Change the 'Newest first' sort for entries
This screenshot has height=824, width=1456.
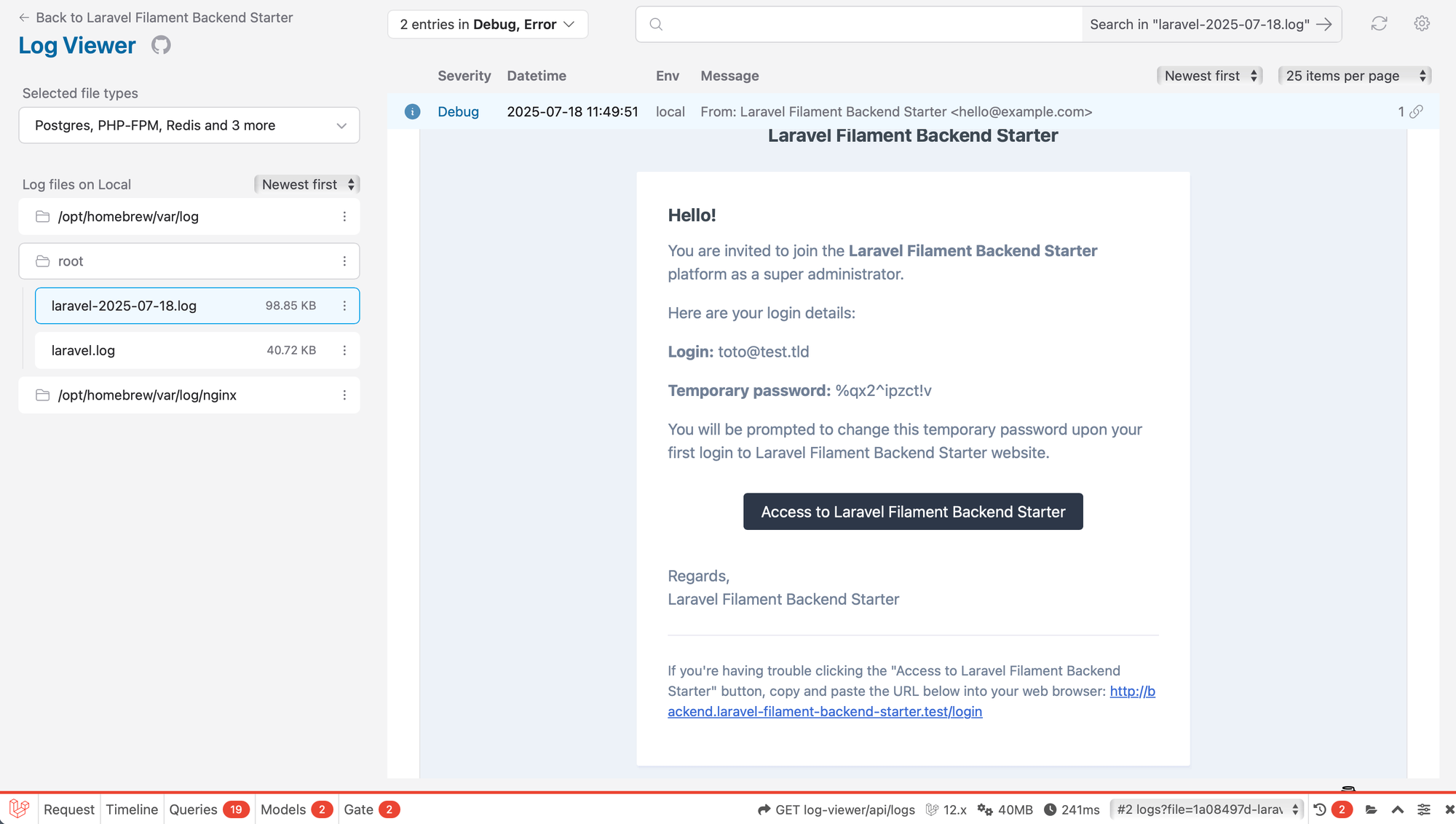coord(1209,75)
